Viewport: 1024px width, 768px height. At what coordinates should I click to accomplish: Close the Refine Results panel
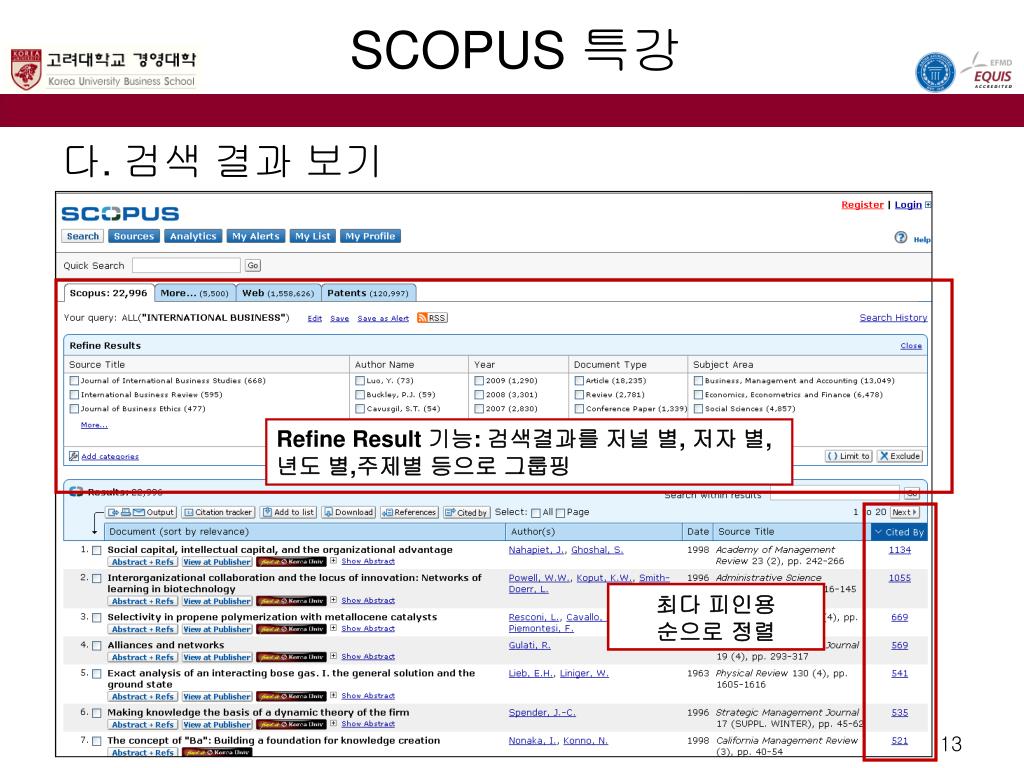[911, 346]
